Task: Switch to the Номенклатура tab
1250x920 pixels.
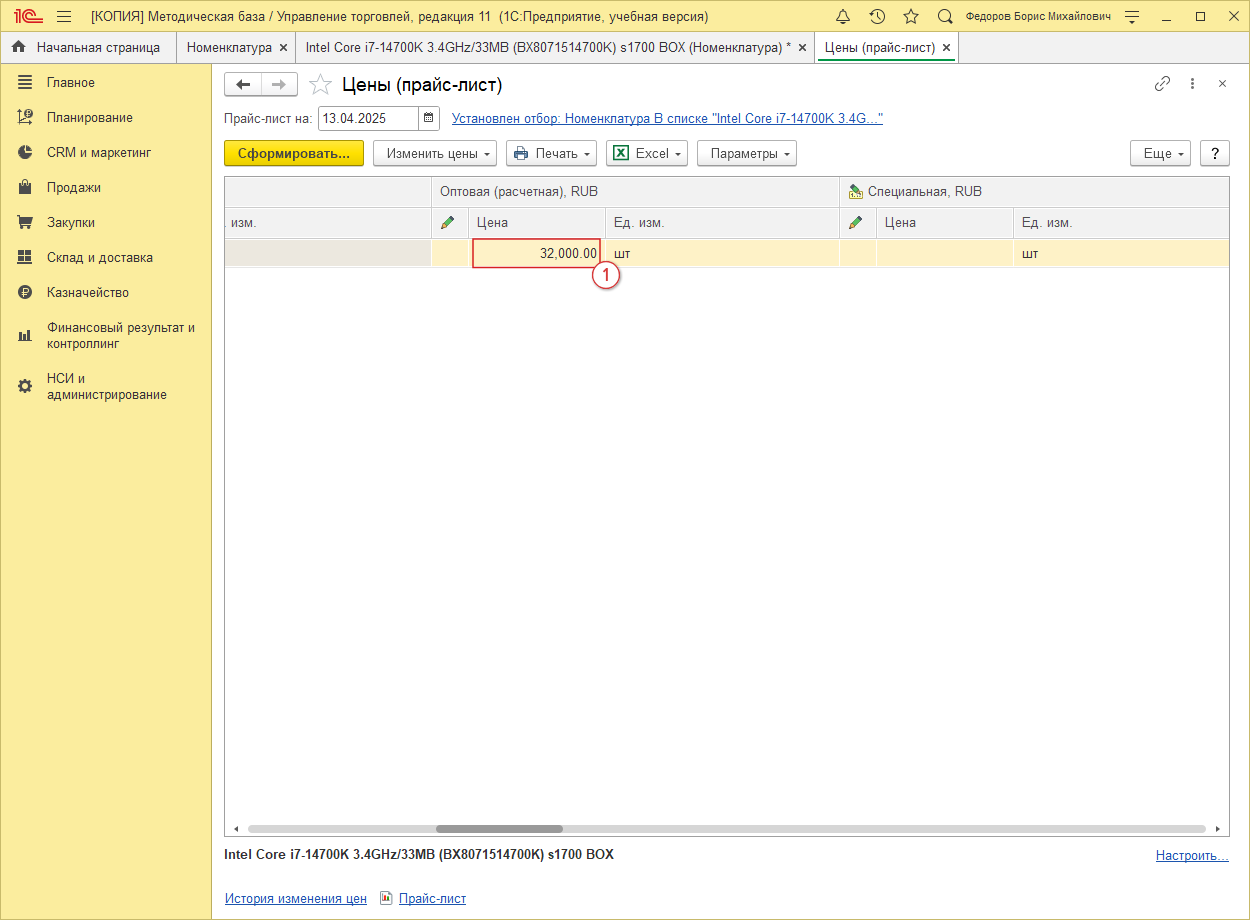Action: 229,47
